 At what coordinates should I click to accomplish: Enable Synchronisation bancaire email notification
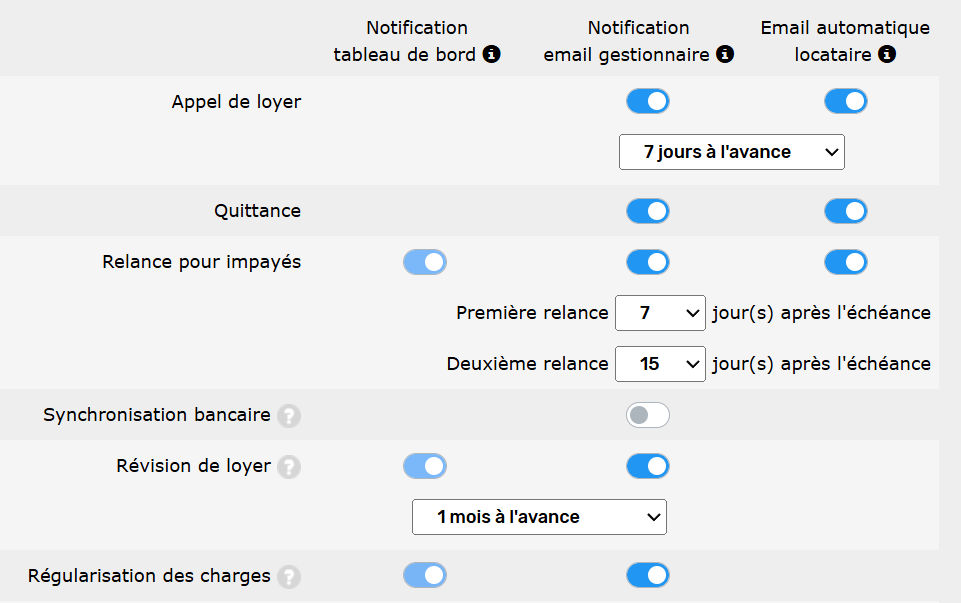(x=647, y=415)
